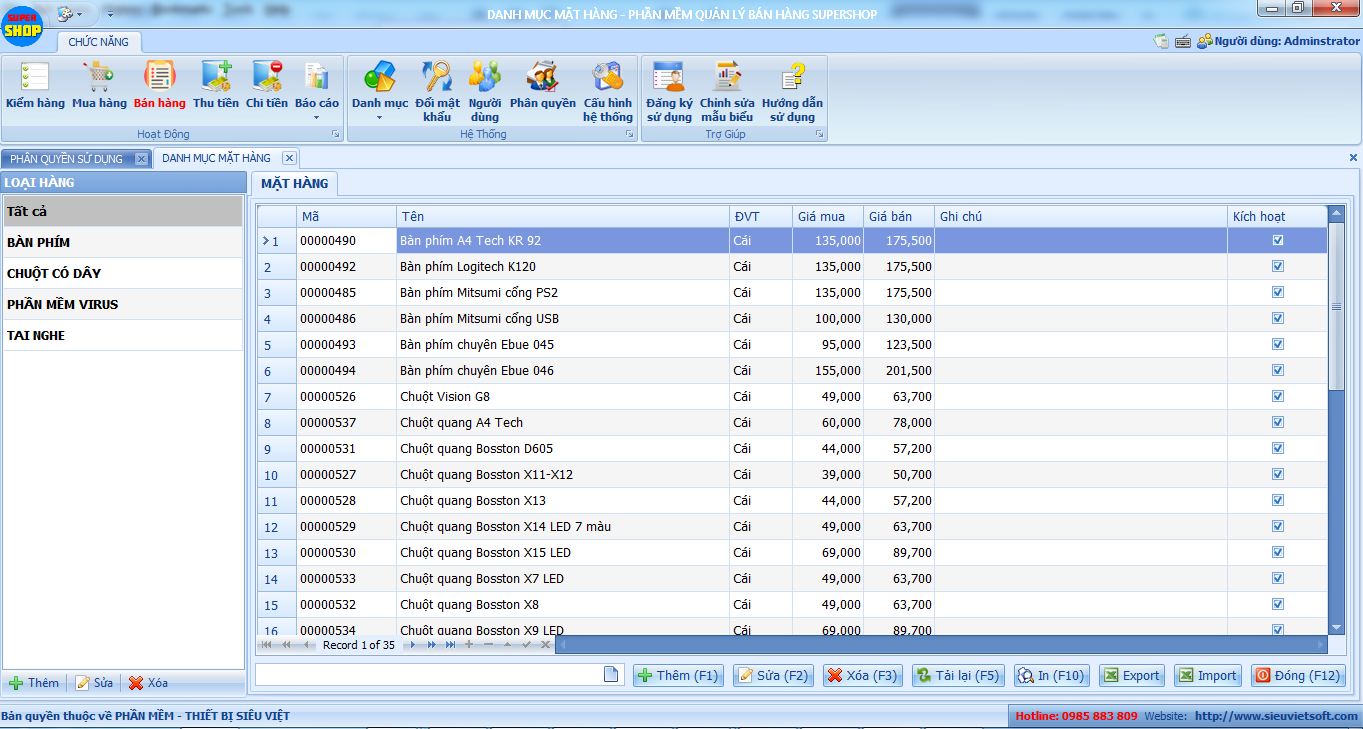This screenshot has width=1363, height=729.
Task: Click the Thêm (F1) button
Action: (x=678, y=676)
